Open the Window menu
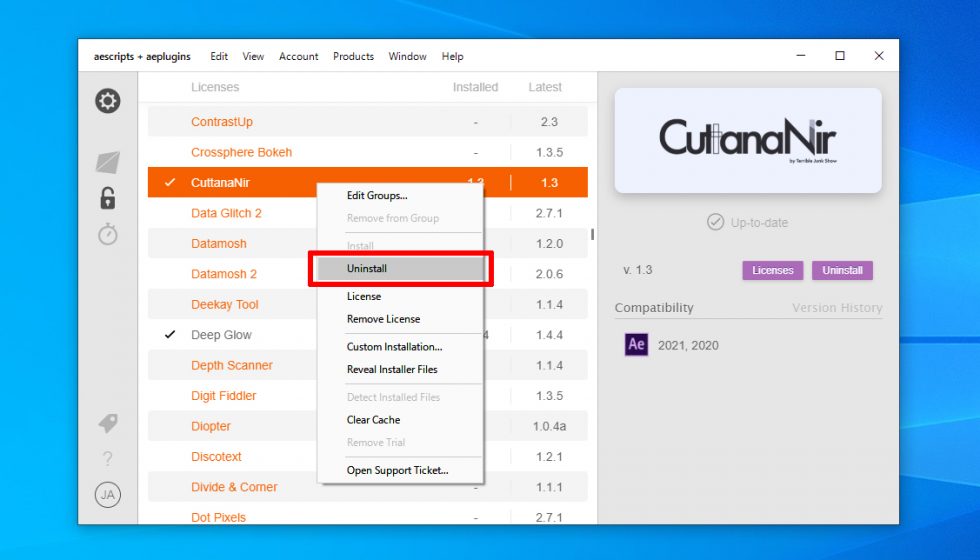Image resolution: width=980 pixels, height=560 pixels. coord(408,56)
